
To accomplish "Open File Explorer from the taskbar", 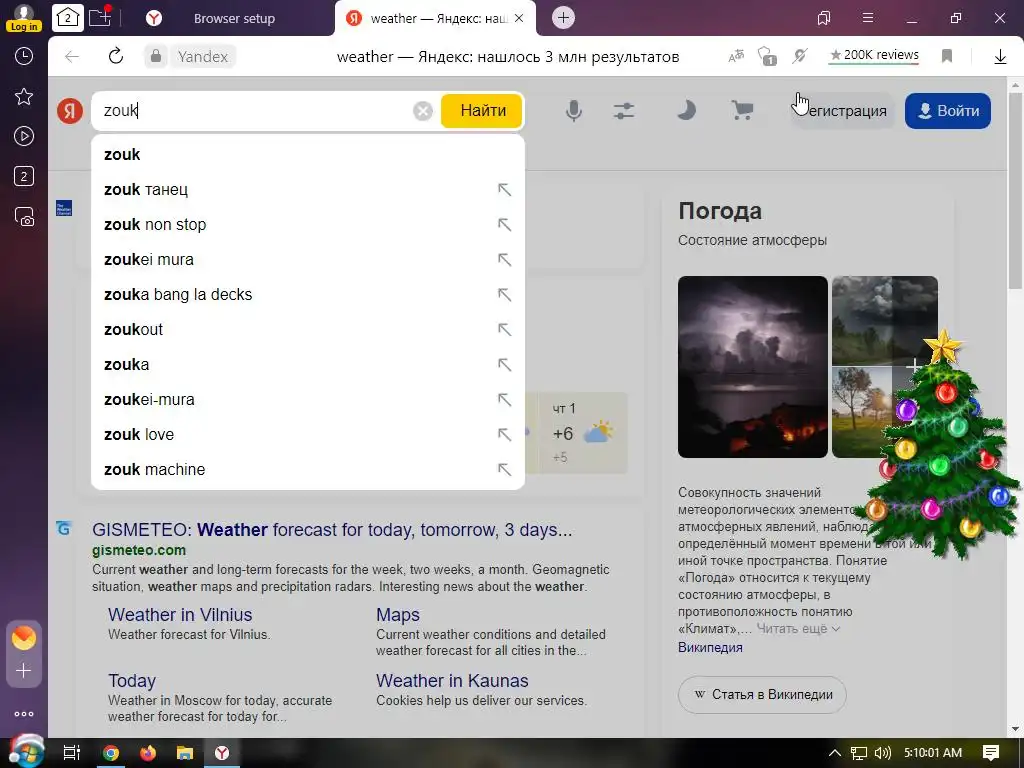I will click(x=185, y=753).
